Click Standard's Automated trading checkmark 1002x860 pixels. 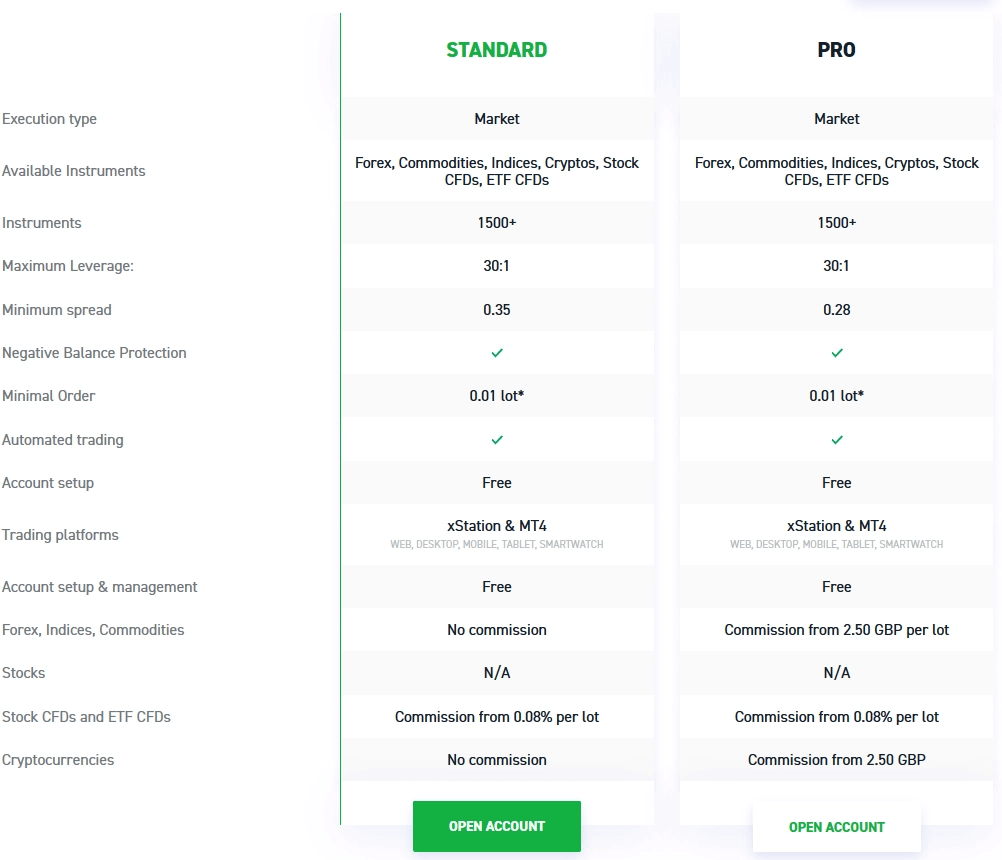[497, 439]
